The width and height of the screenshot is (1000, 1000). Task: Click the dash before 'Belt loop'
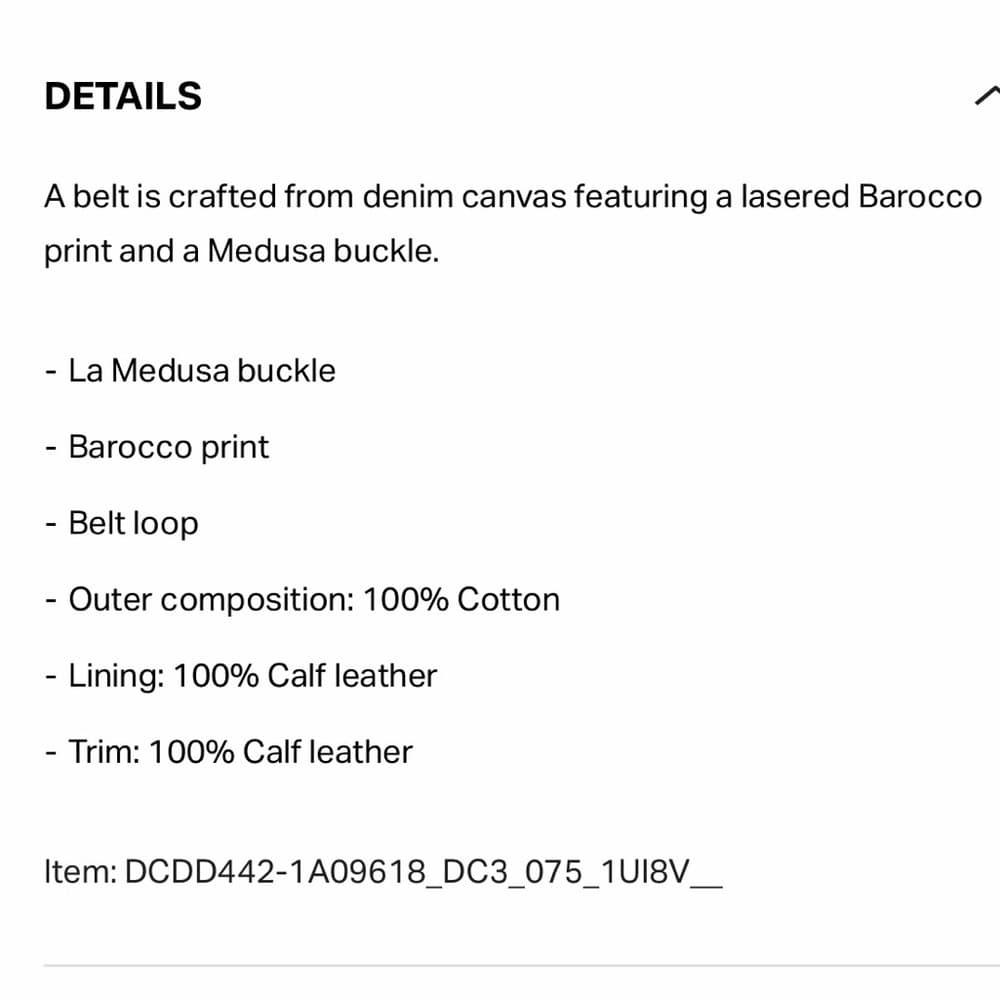coord(51,524)
